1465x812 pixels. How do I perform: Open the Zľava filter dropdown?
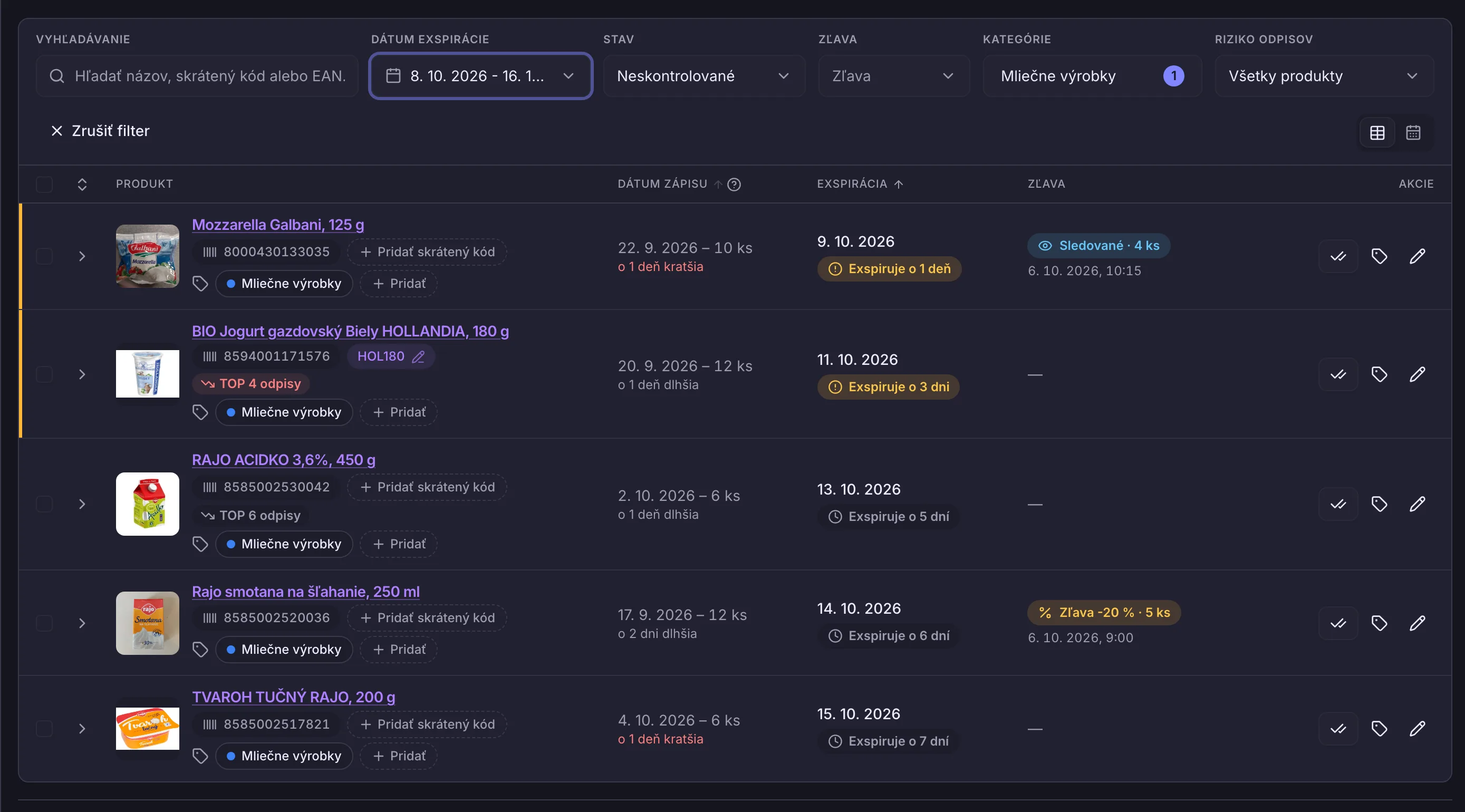click(893, 75)
